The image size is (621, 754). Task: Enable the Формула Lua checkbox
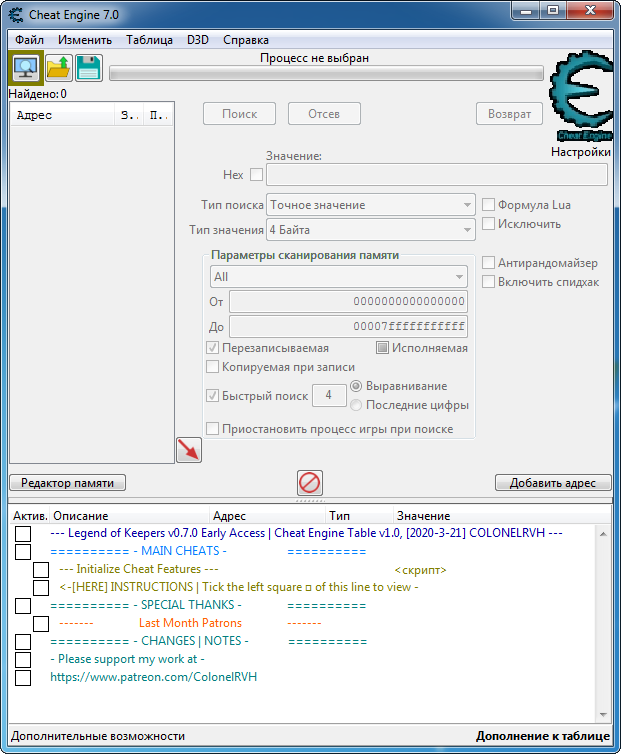tap(488, 204)
